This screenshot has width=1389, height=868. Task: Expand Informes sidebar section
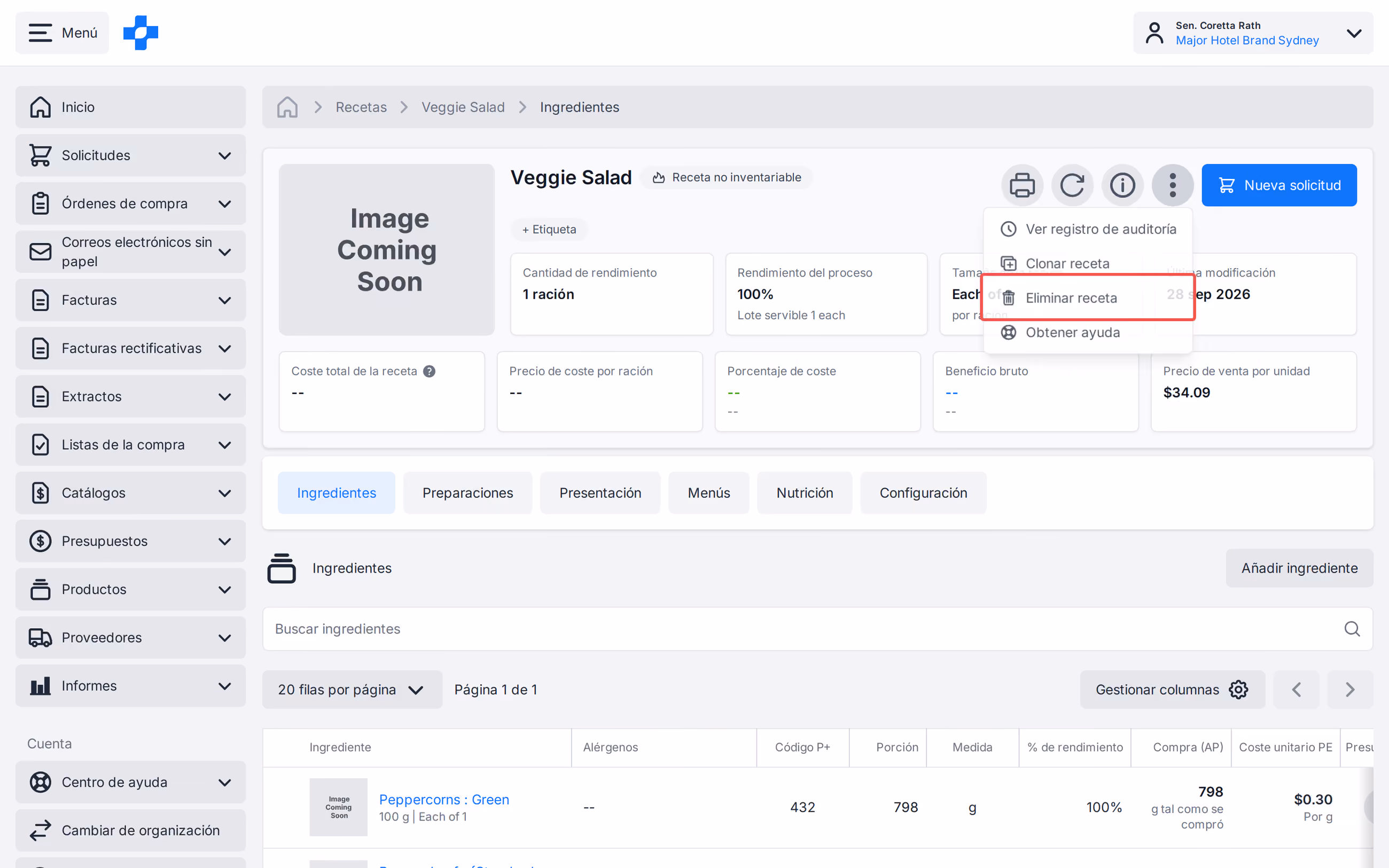pyautogui.click(x=130, y=686)
